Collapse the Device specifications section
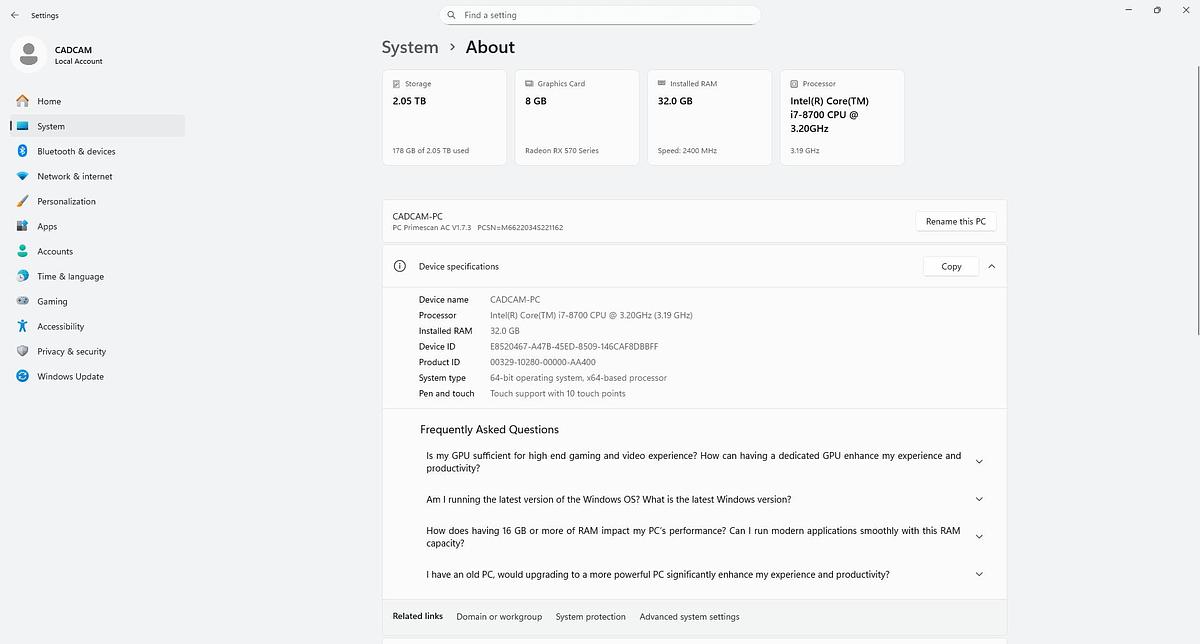Viewport: 1200px width, 644px height. [991, 267]
